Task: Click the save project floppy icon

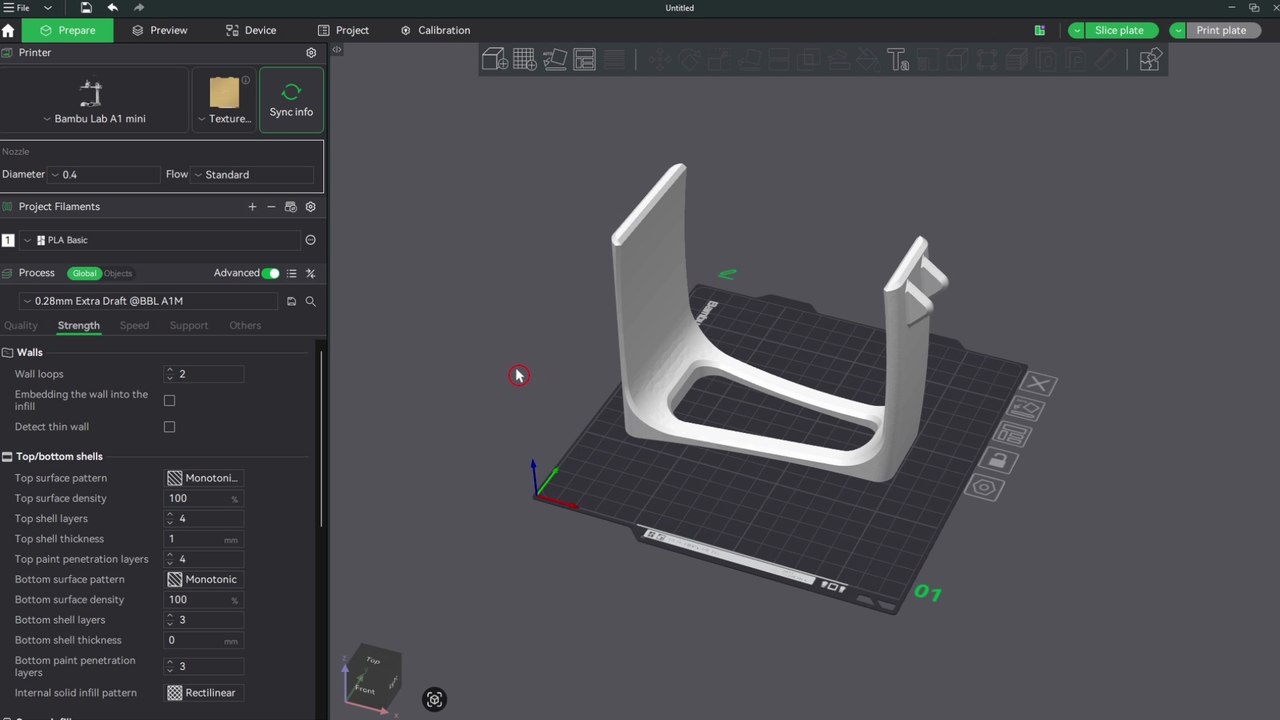Action: [86, 8]
